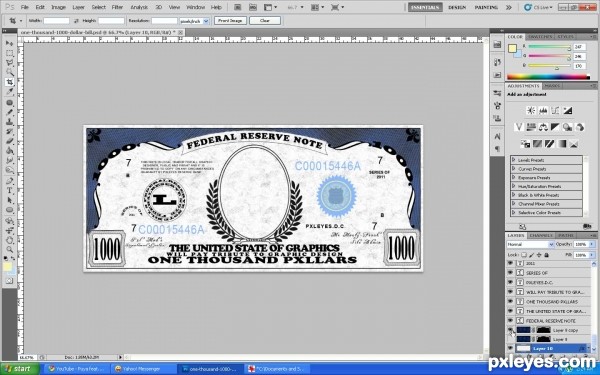The width and height of the screenshot is (600, 375).
Task: Open the Filter menu
Action: point(117,7)
